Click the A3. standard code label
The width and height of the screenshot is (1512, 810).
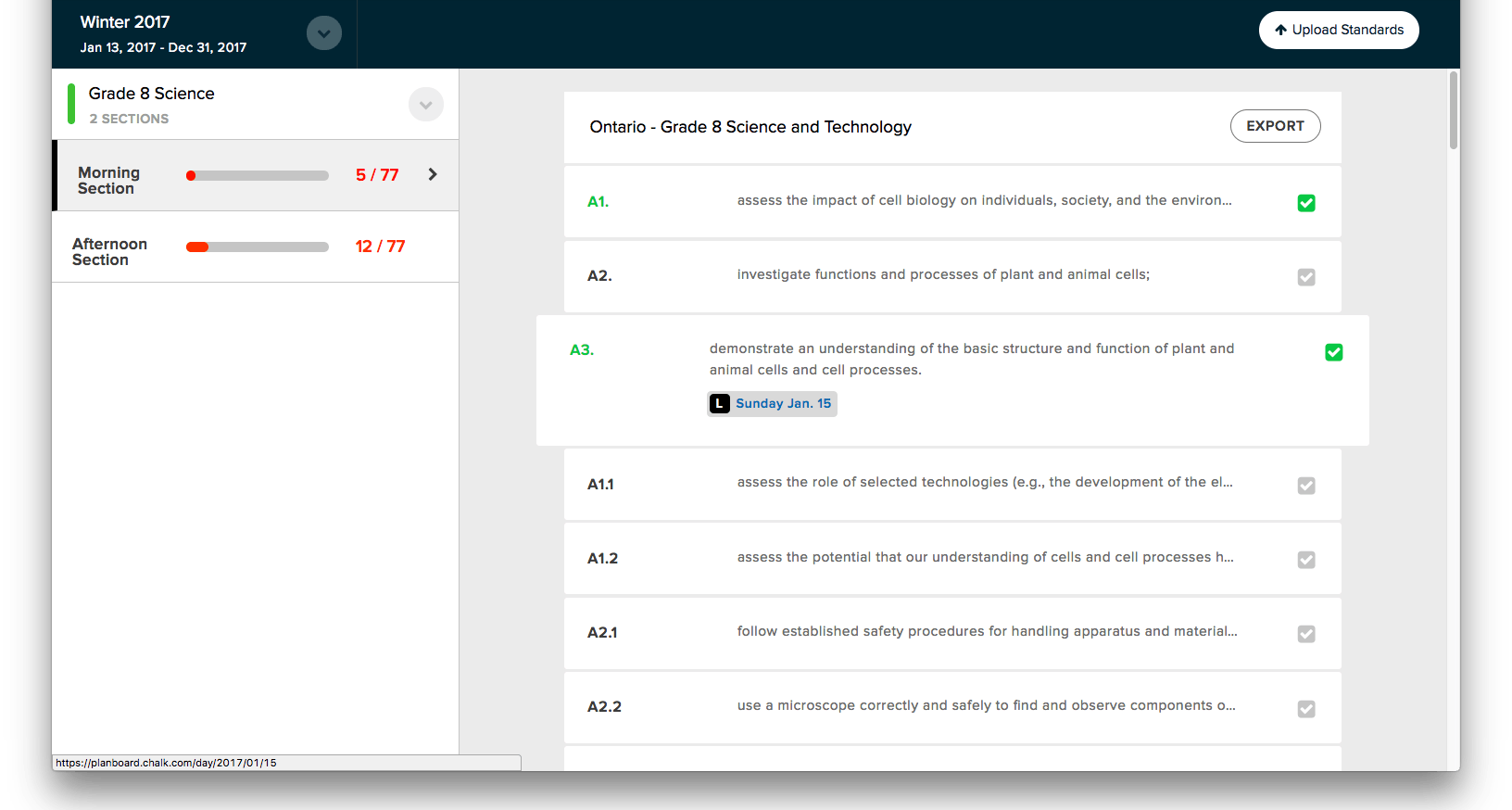coord(582,350)
